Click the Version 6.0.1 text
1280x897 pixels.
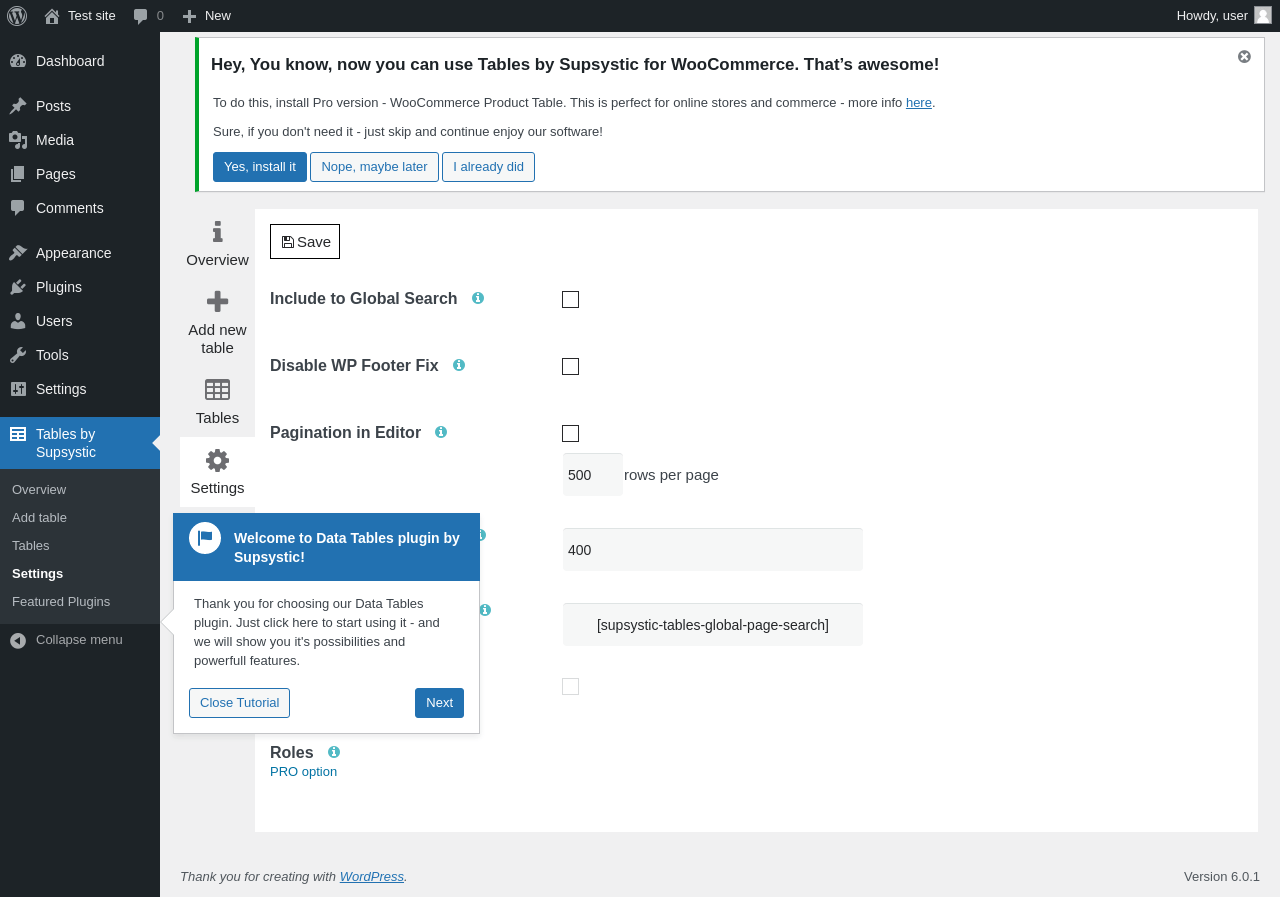click(1222, 877)
